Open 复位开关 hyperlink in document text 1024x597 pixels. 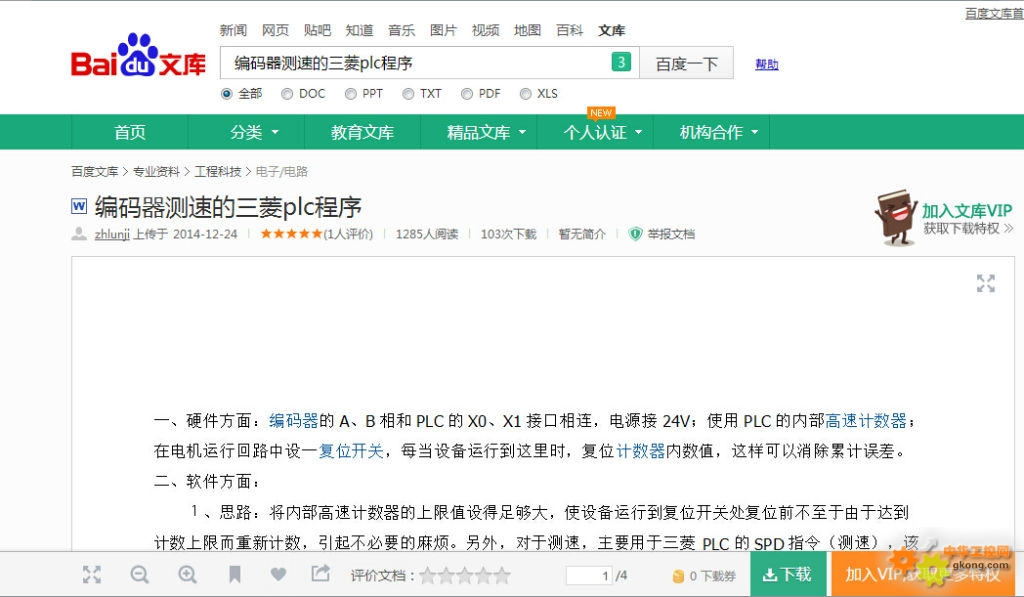pos(351,451)
